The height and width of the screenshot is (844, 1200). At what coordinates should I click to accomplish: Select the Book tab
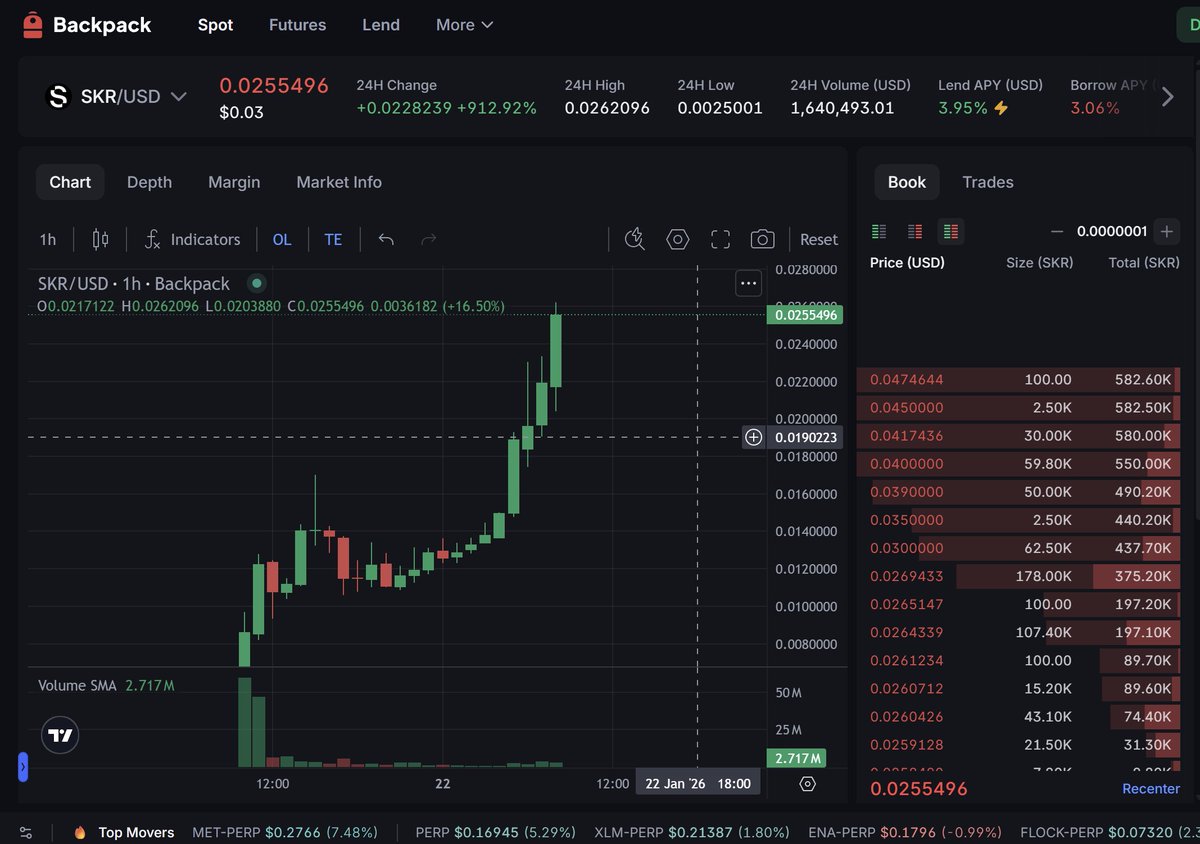(907, 182)
